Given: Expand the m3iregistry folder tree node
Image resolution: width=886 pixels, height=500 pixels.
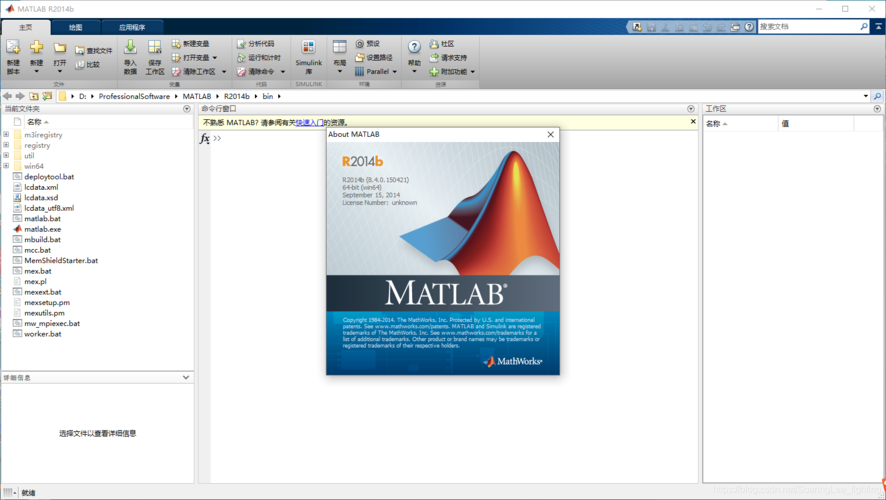Looking at the screenshot, I should pos(6,135).
